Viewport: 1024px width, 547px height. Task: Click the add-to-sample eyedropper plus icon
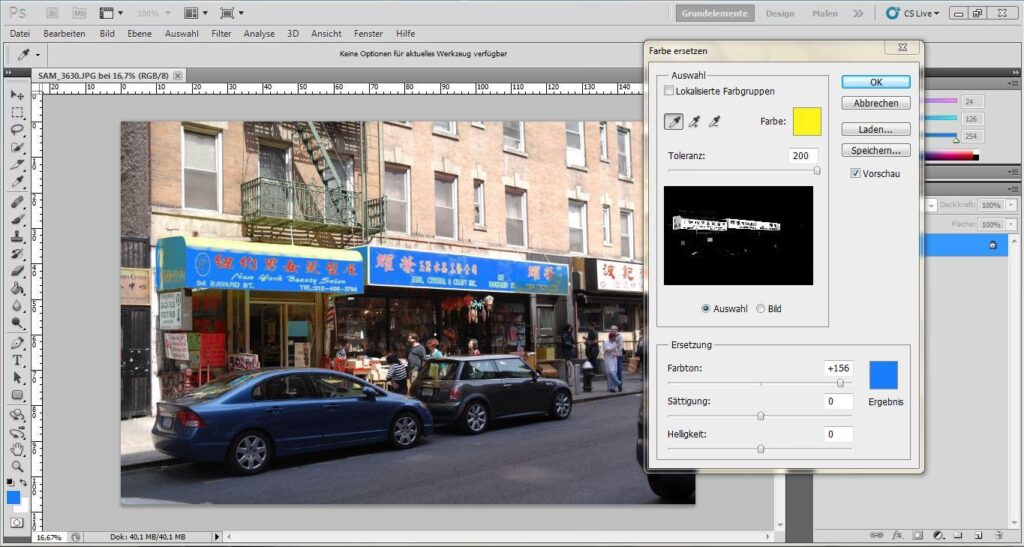pyautogui.click(x=694, y=122)
